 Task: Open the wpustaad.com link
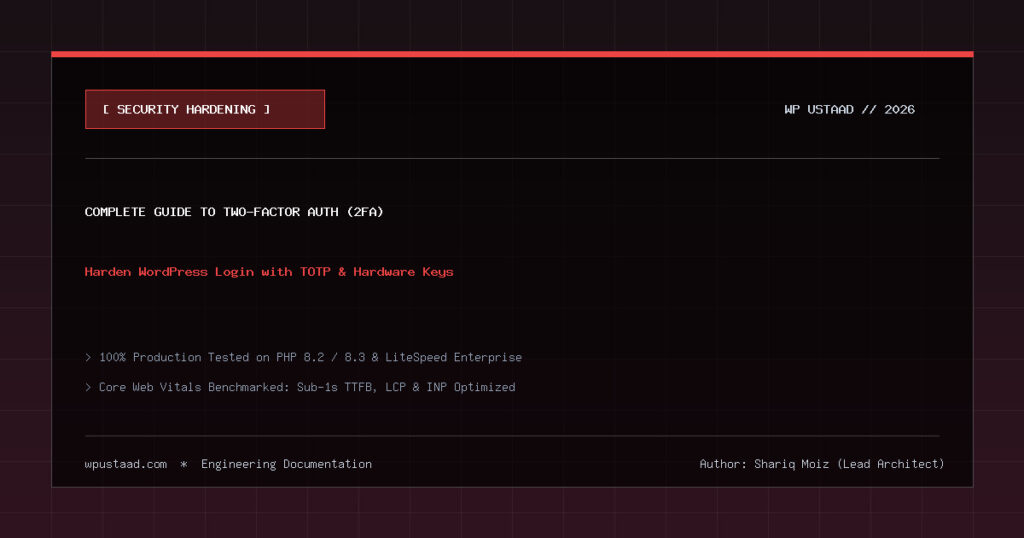pyautogui.click(x=125, y=464)
